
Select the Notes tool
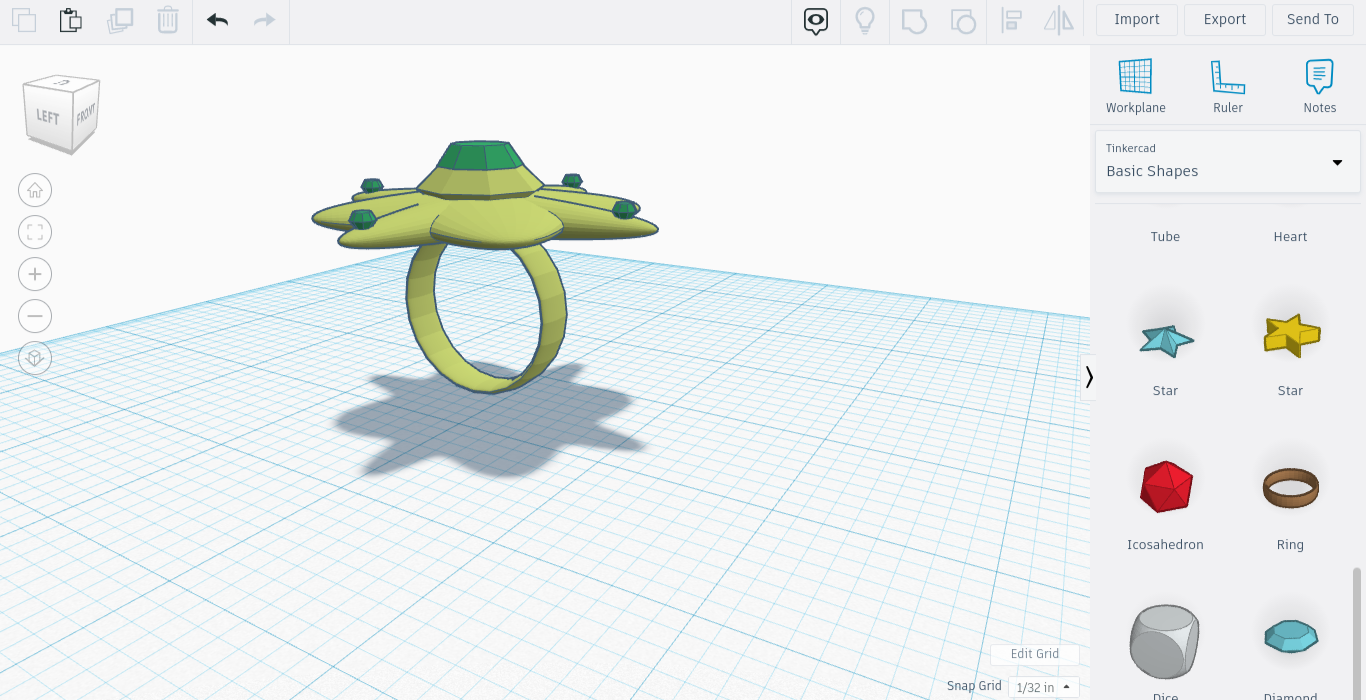coord(1320,86)
